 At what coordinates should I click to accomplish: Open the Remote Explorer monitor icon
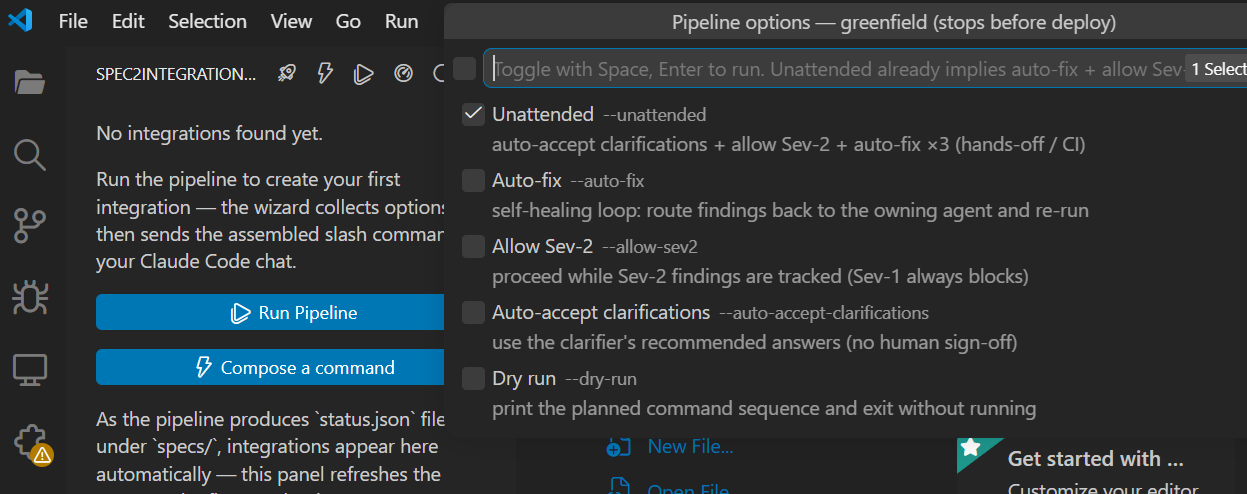tap(30, 370)
